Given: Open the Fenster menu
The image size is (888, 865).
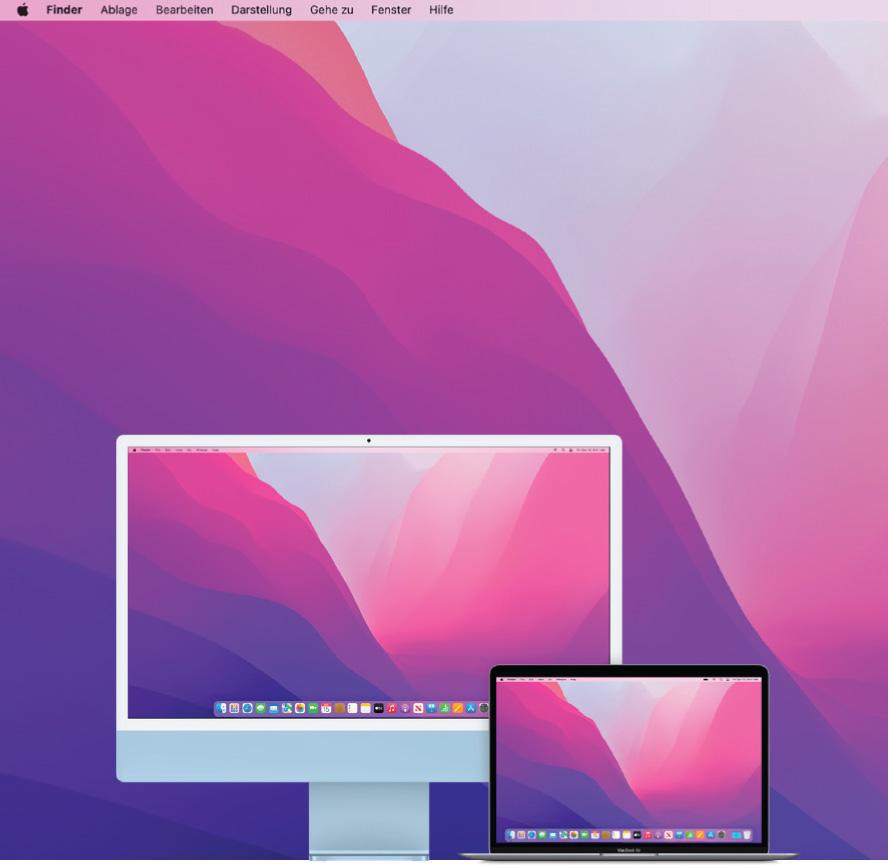Looking at the screenshot, I should 391,10.
